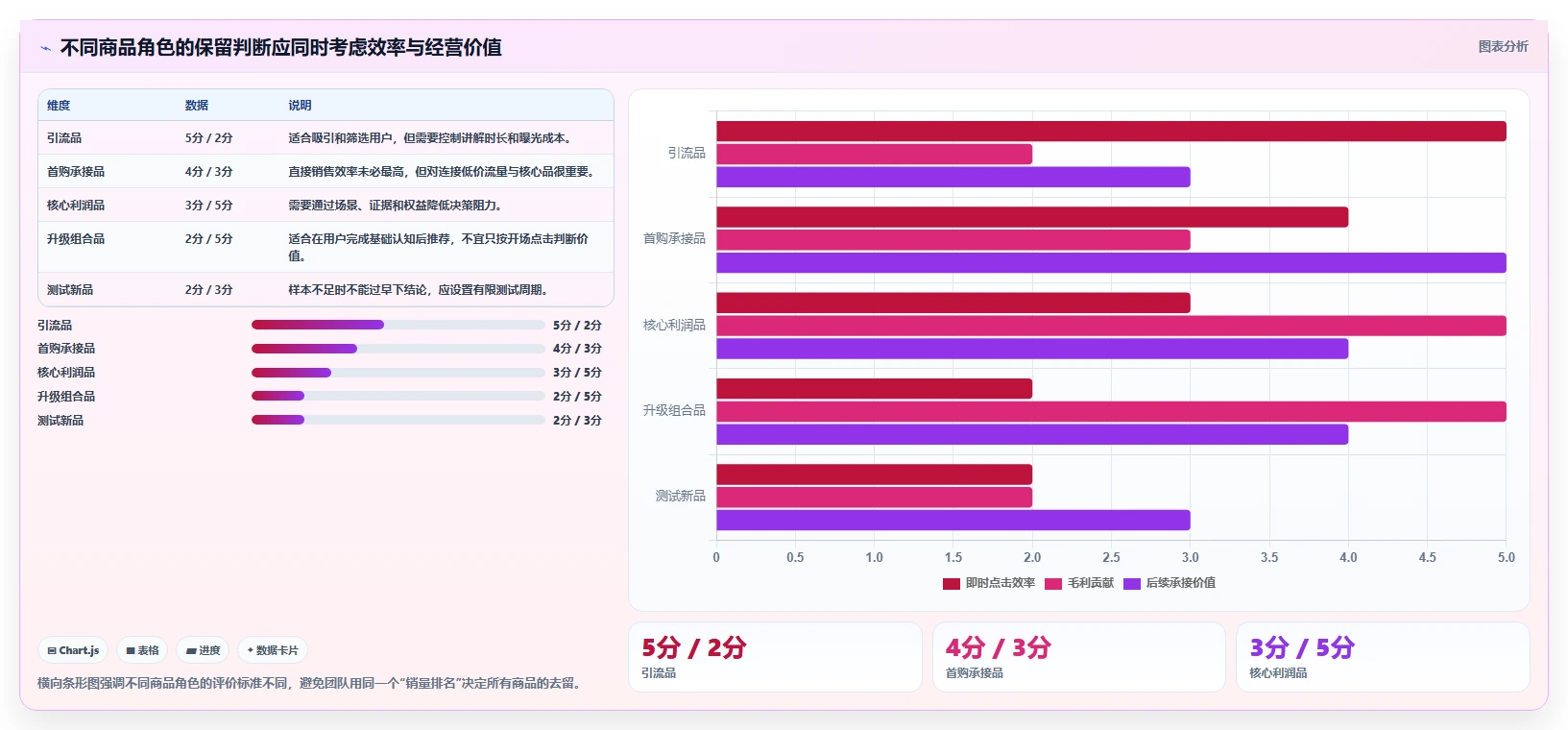Click 升级组合品 毛利贡献 pink bar
The width and height of the screenshot is (1568, 730).
tap(1111, 411)
